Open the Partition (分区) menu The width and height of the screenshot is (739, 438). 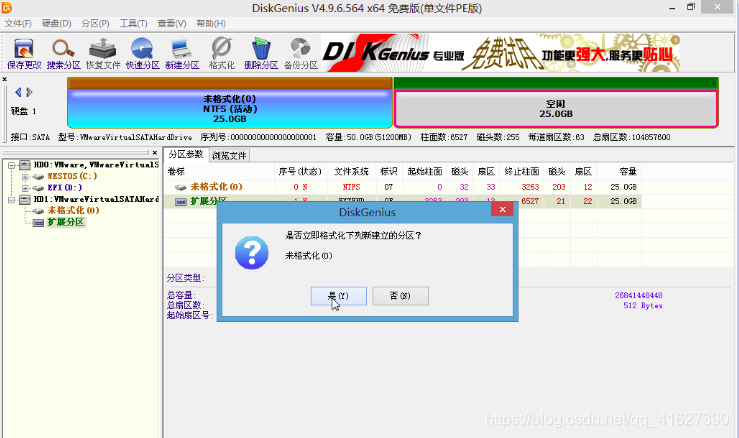(x=95, y=23)
